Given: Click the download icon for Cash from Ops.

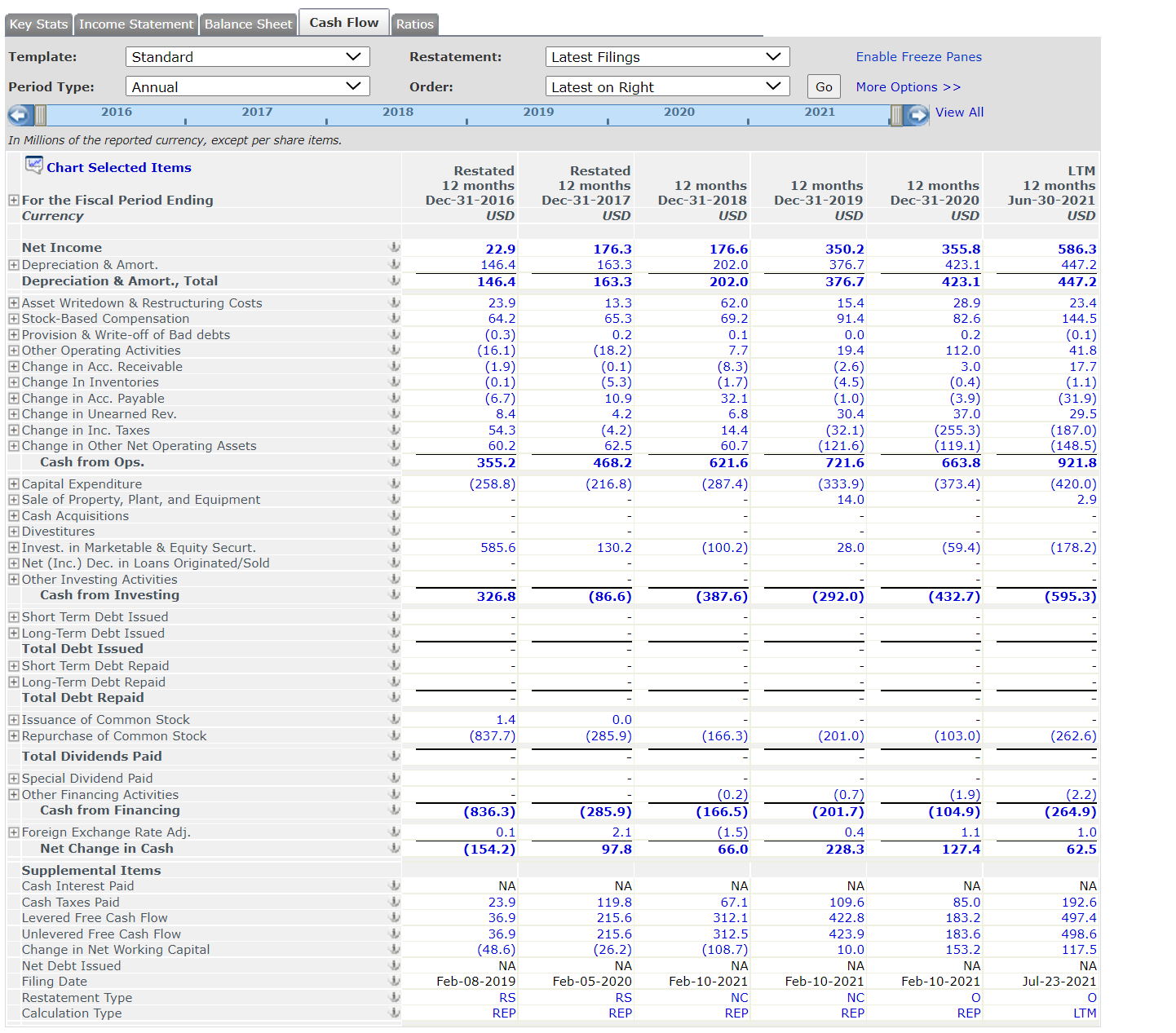Looking at the screenshot, I should [x=395, y=462].
